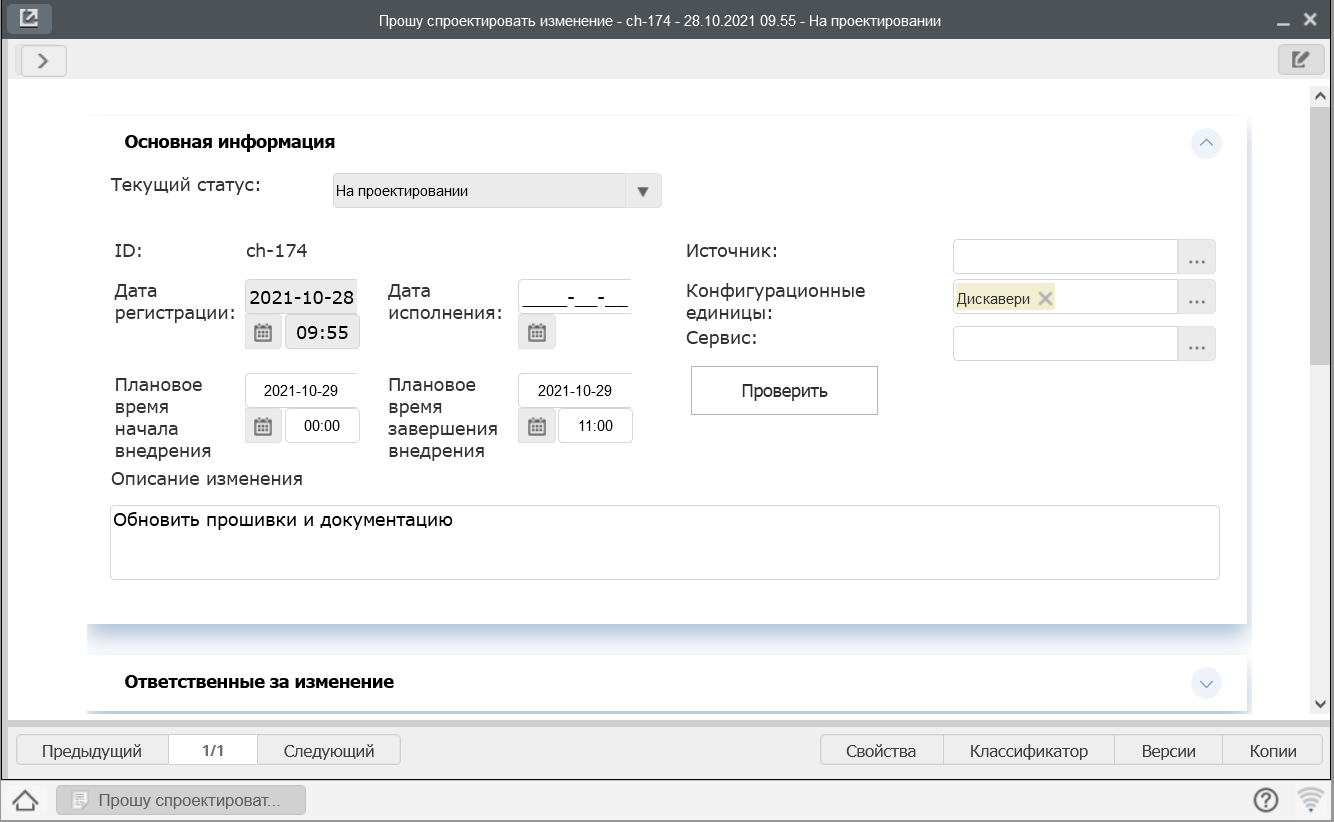Go to Следующий record
The width and height of the screenshot is (1334, 822).
tap(329, 750)
